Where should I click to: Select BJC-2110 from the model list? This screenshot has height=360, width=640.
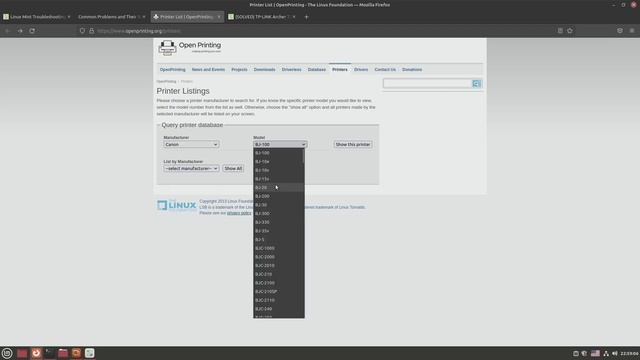[278, 300]
